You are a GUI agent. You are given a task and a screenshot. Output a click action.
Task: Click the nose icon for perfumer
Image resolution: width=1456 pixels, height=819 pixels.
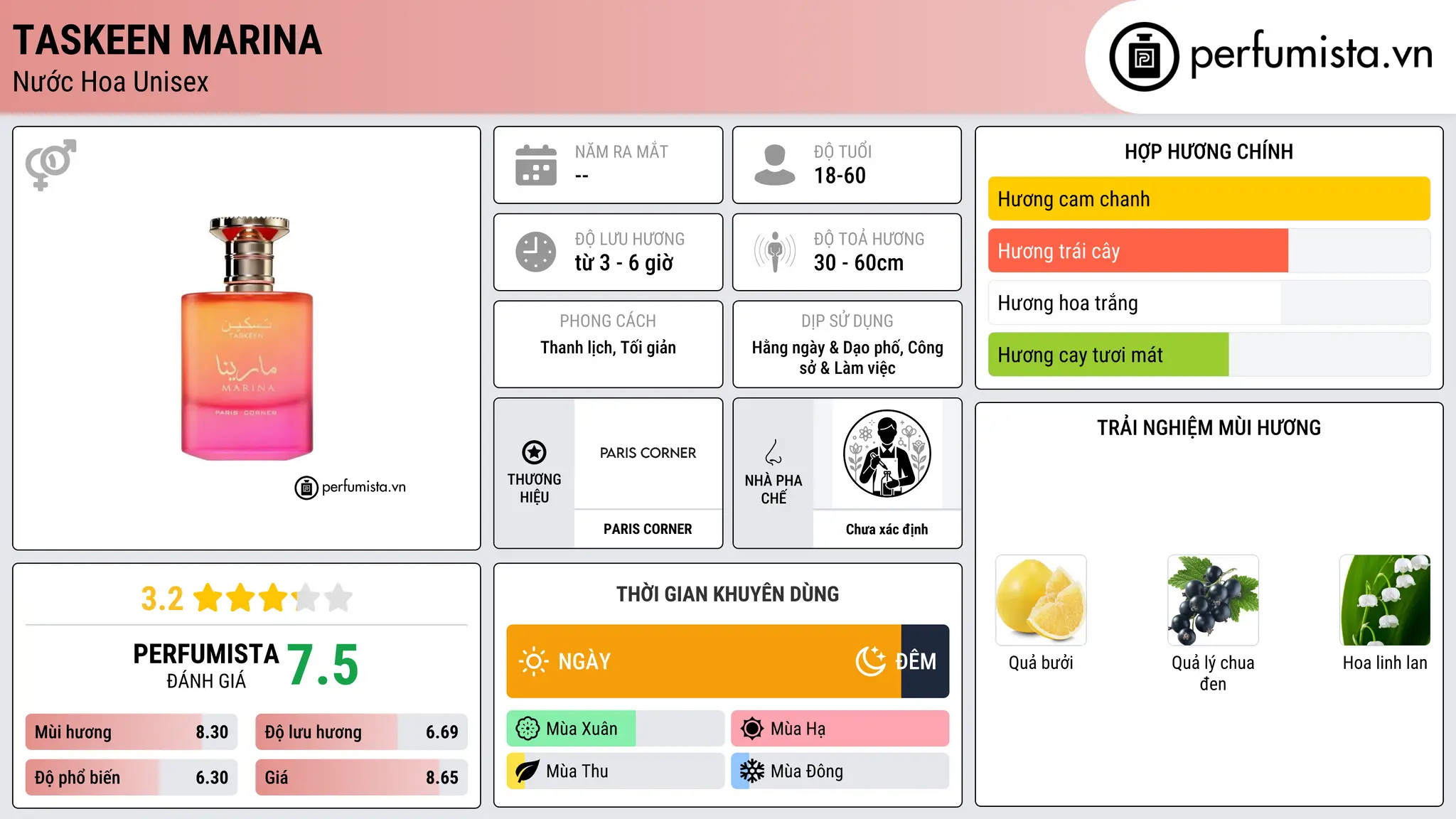click(x=773, y=452)
